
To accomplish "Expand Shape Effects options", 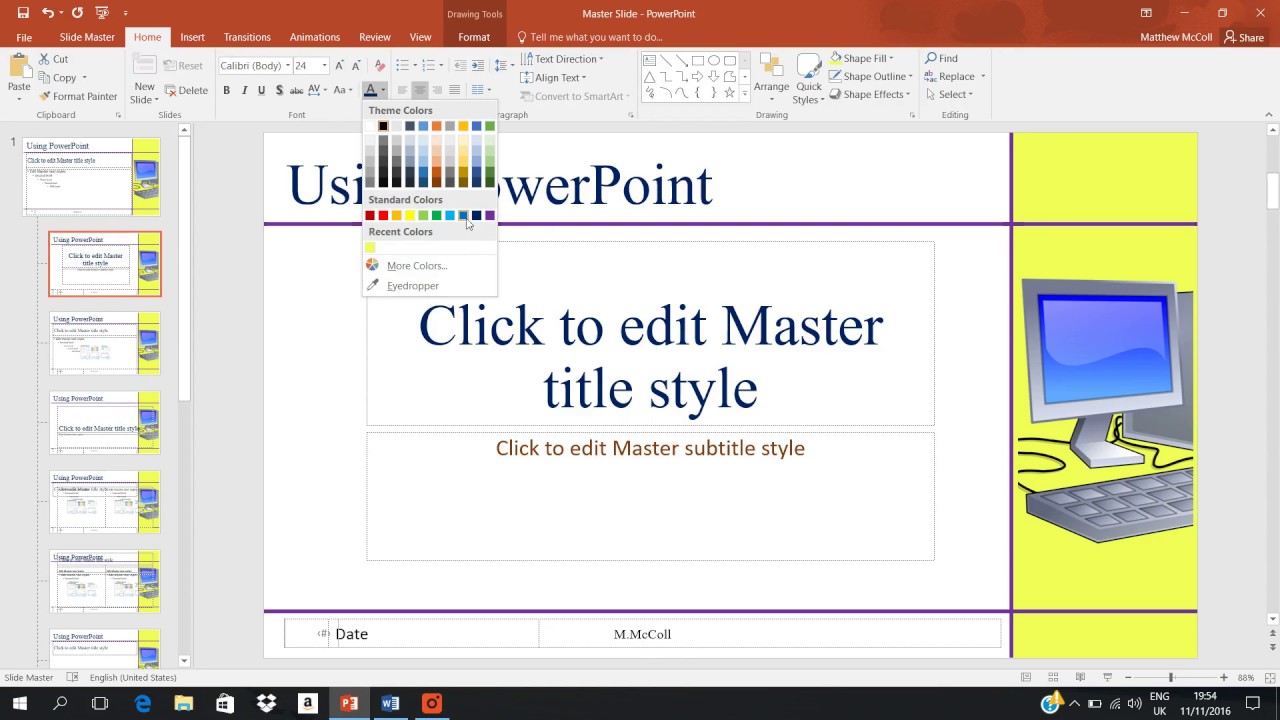I will point(869,94).
